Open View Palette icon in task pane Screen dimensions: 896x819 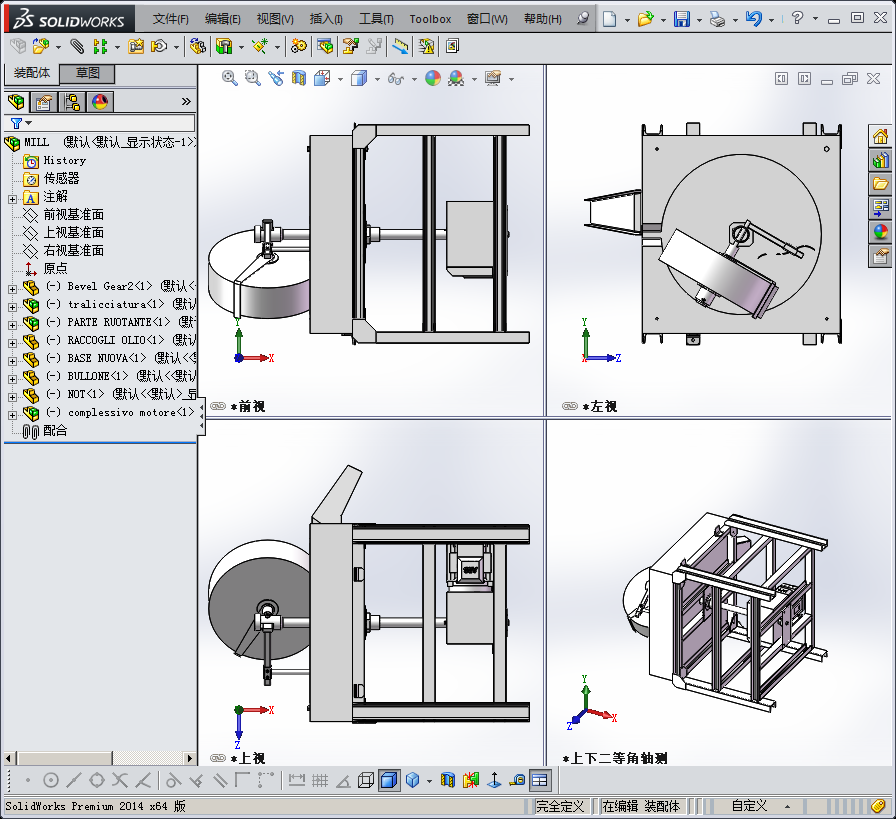[x=881, y=208]
